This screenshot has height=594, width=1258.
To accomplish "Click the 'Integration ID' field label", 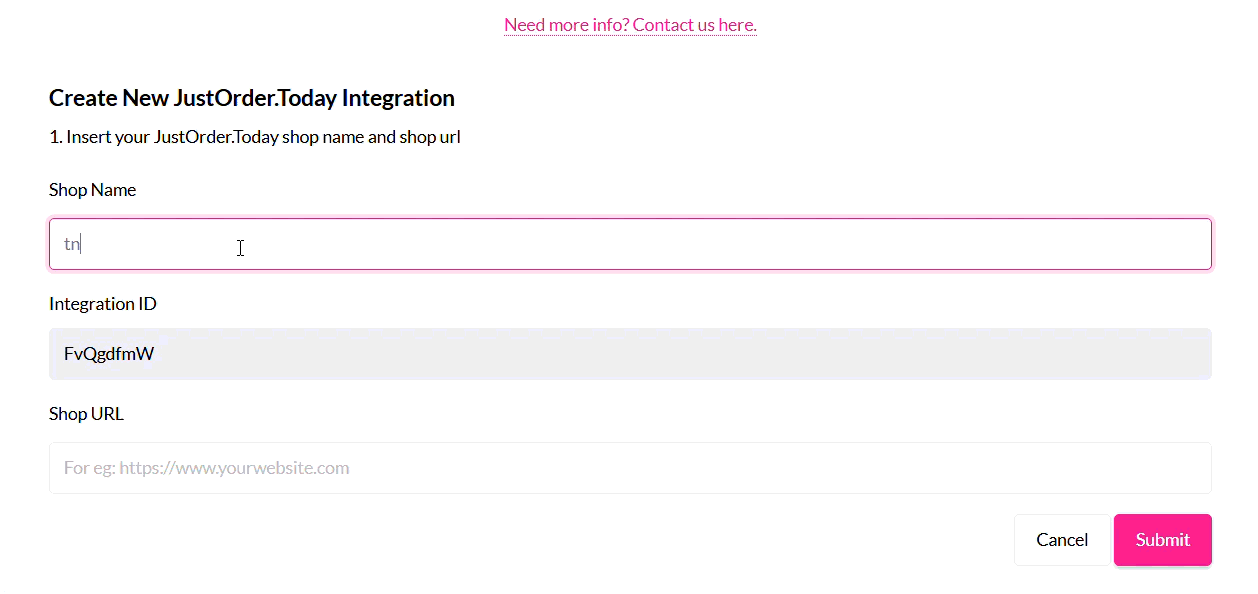I will click(102, 304).
